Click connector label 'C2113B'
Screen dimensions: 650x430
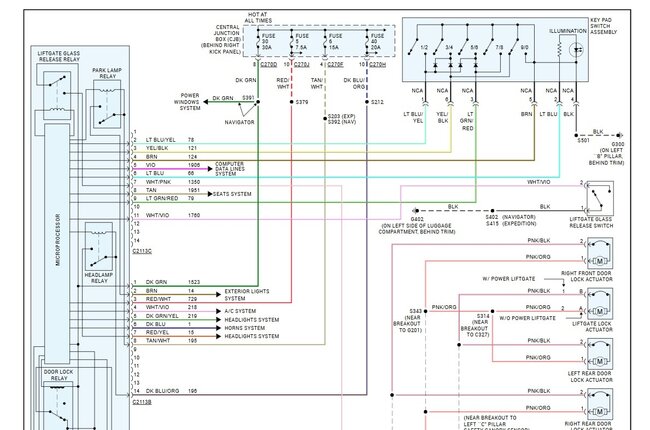point(142,402)
